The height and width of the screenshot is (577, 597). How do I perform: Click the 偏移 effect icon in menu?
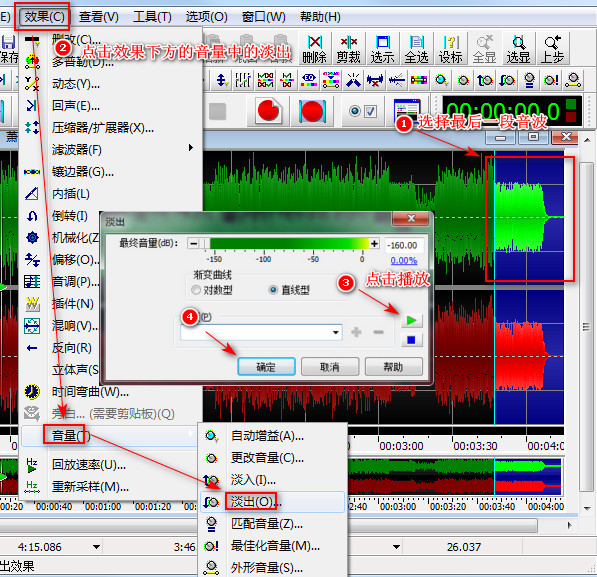click(x=32, y=260)
